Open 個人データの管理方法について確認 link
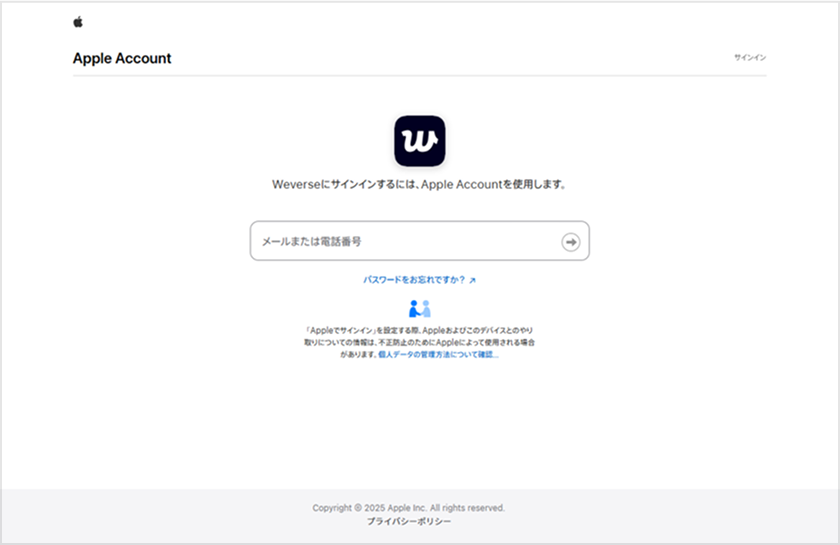Viewport: 840px width, 545px height. pyautogui.click(x=438, y=355)
